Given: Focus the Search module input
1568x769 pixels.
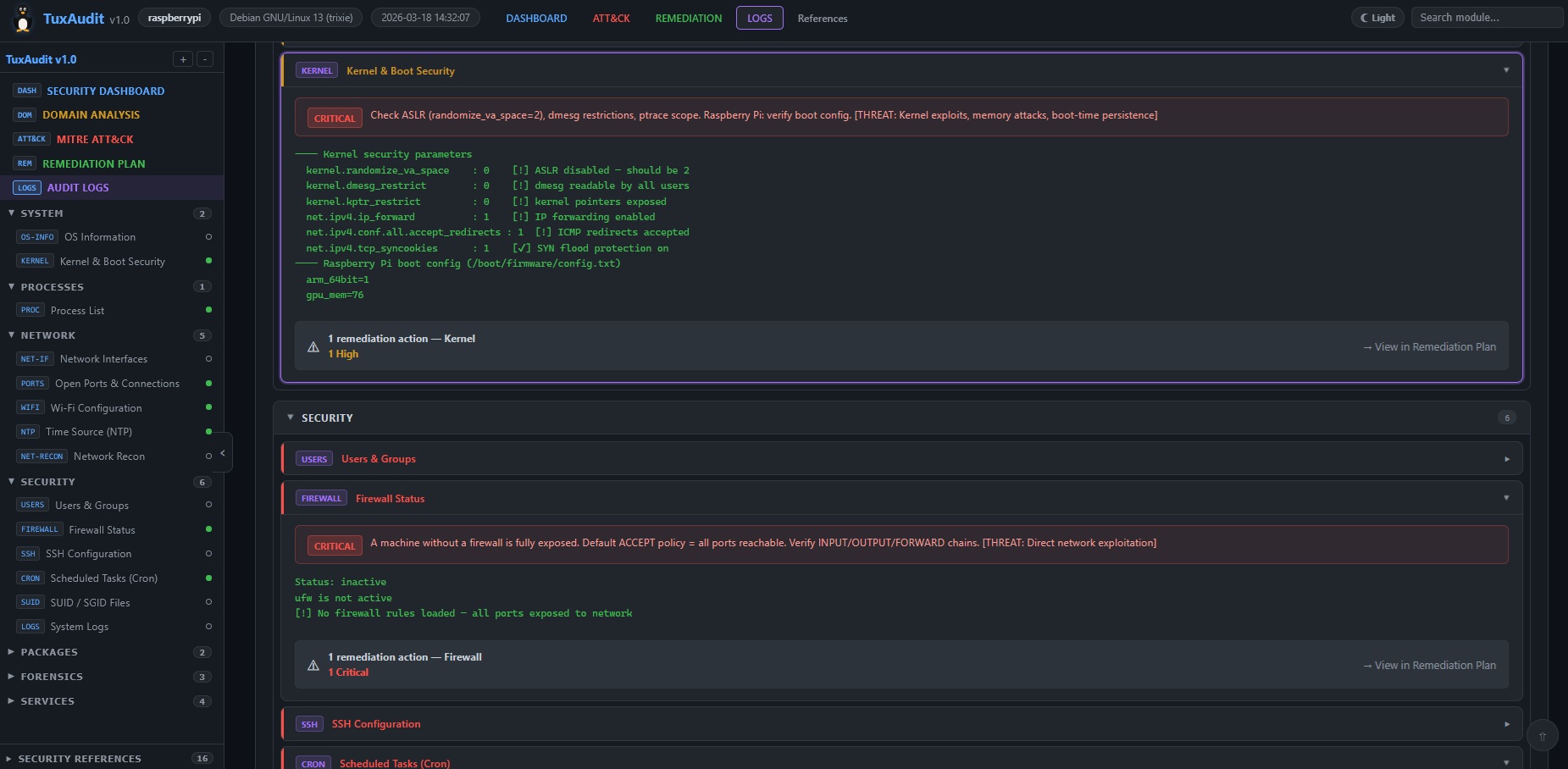Looking at the screenshot, I should click(1487, 18).
